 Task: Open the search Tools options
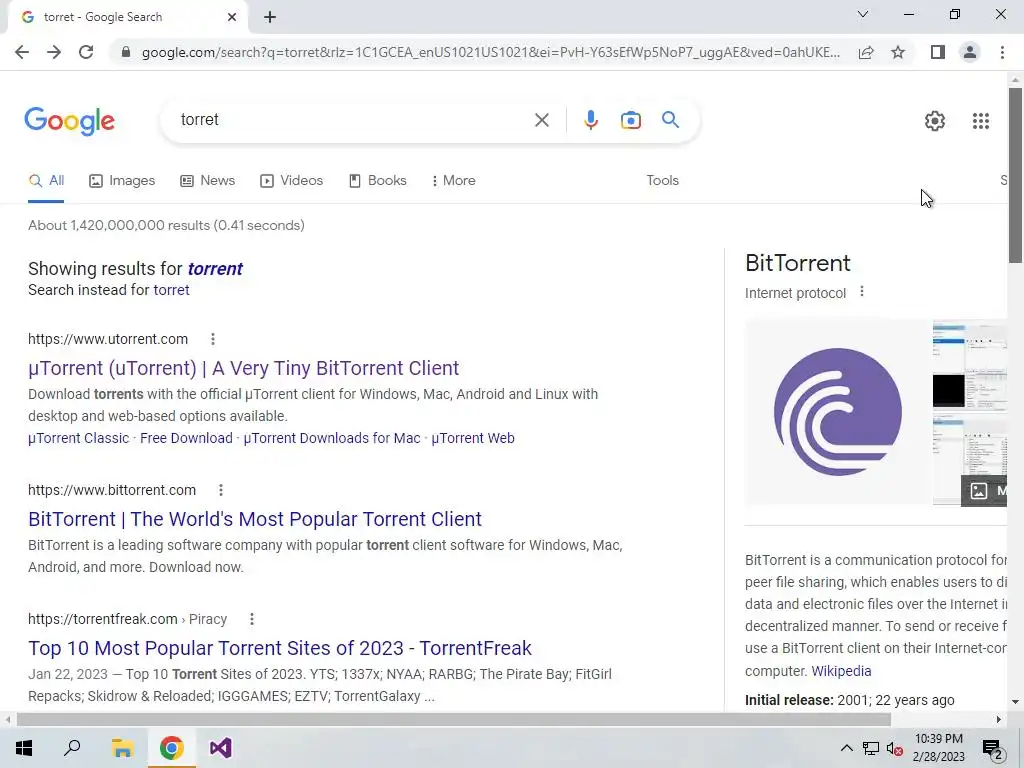pos(662,181)
